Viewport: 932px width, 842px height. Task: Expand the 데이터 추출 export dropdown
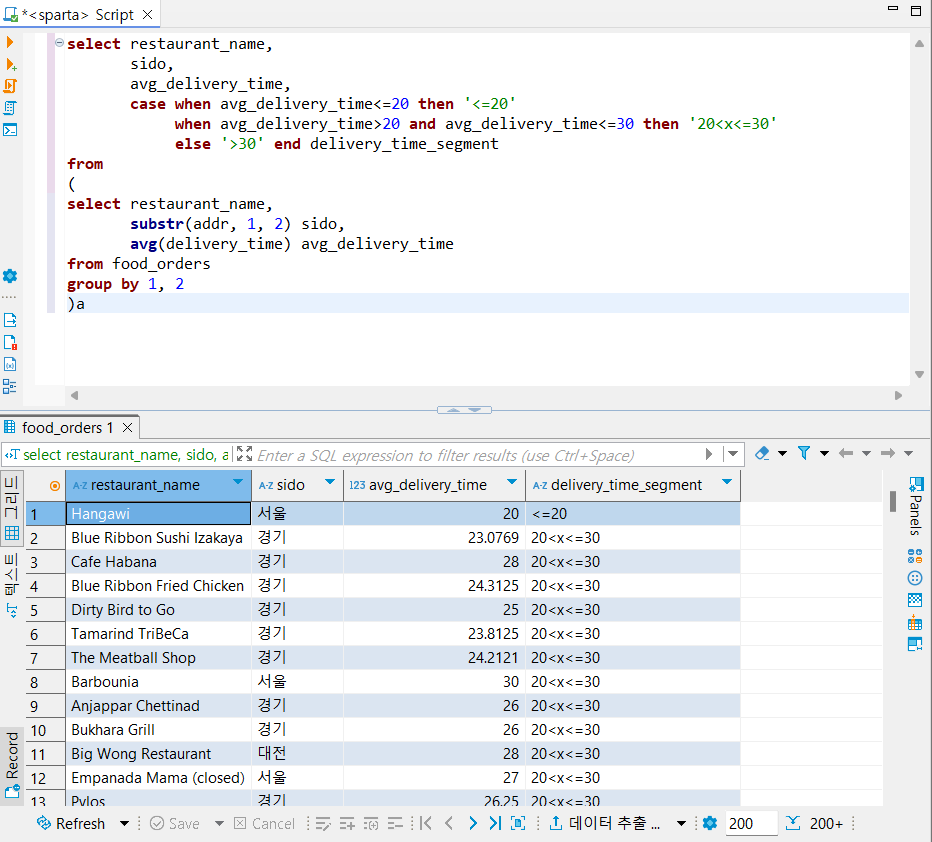click(x=681, y=824)
